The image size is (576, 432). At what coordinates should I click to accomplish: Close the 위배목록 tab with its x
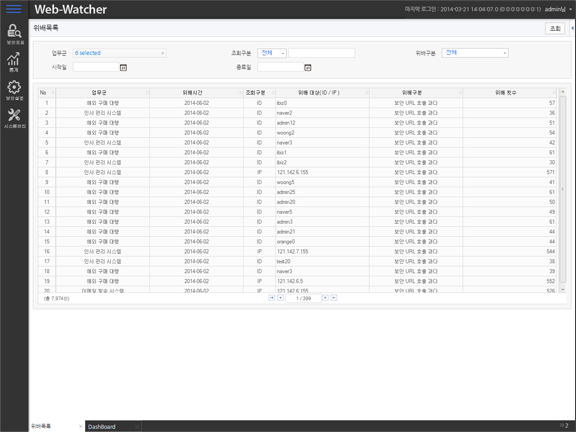coord(80,426)
